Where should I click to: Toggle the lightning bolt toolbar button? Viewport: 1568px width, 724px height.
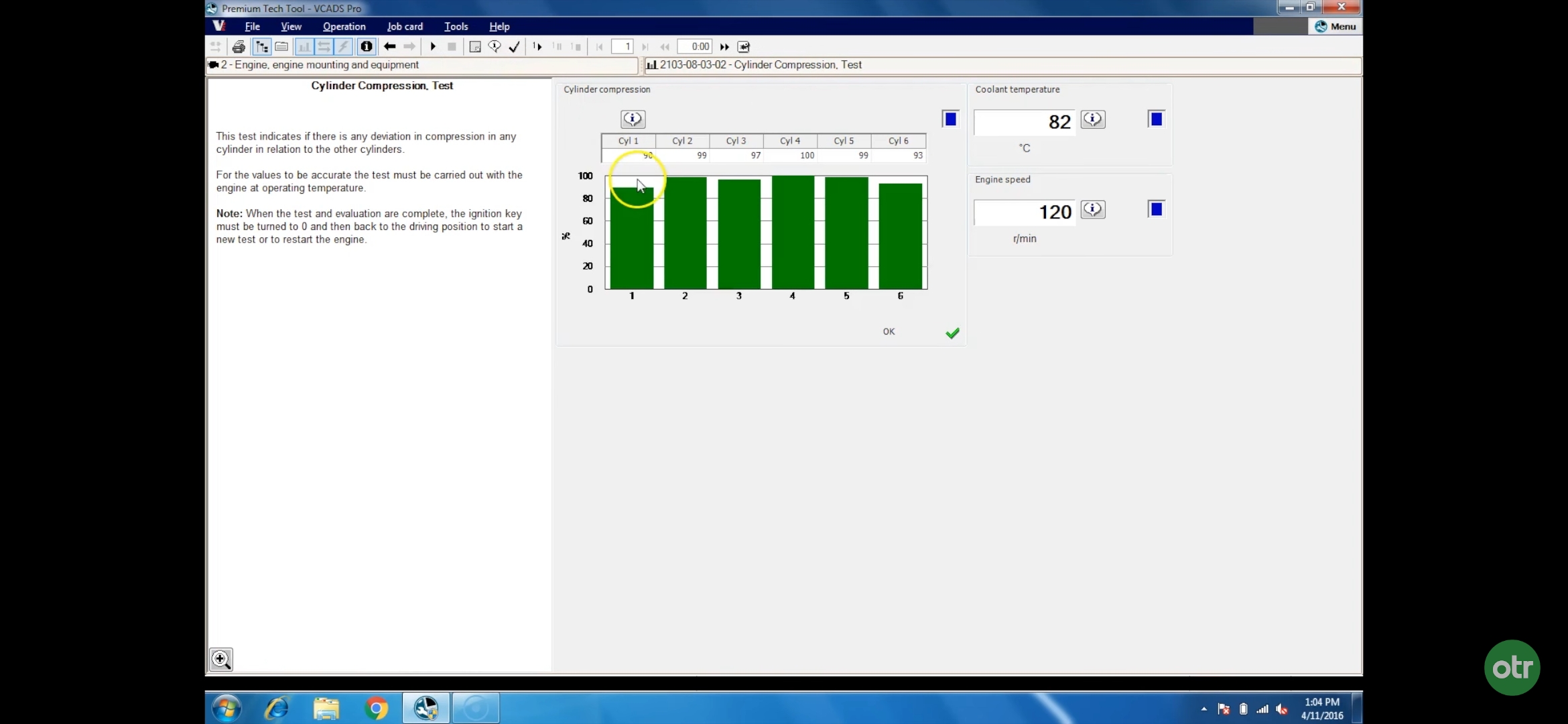343,47
